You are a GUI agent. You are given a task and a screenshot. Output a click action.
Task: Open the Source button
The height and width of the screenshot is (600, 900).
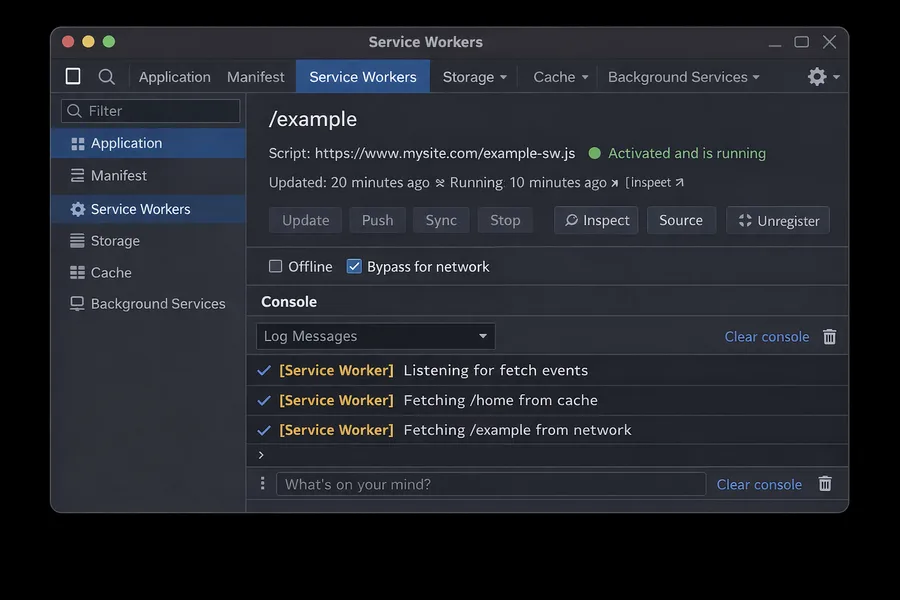[x=681, y=220]
